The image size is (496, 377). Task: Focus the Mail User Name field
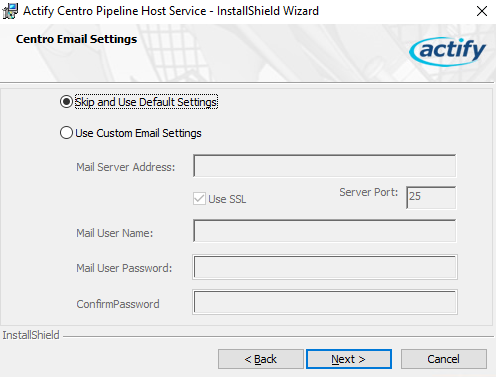point(324,231)
